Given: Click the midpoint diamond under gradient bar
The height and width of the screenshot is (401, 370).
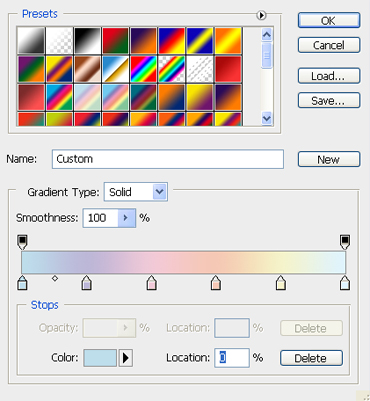Looking at the screenshot, I should click(55, 278).
